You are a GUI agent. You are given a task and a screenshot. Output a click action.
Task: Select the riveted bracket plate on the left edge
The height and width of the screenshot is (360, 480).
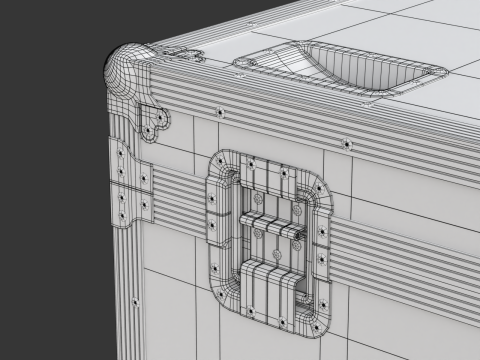pyautogui.click(x=132, y=183)
